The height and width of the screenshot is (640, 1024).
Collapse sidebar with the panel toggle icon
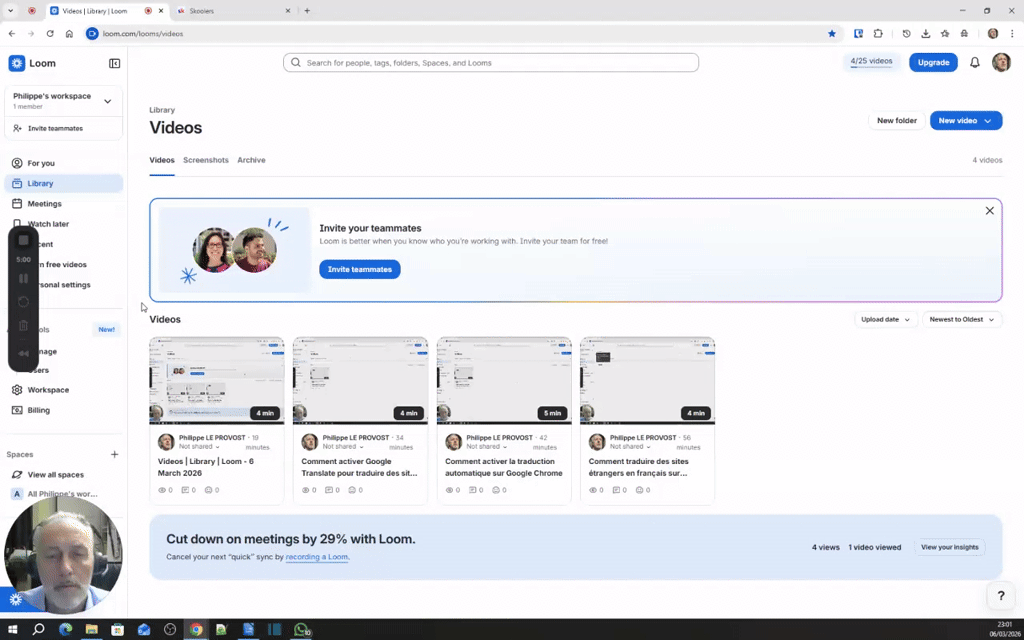[x=114, y=63]
